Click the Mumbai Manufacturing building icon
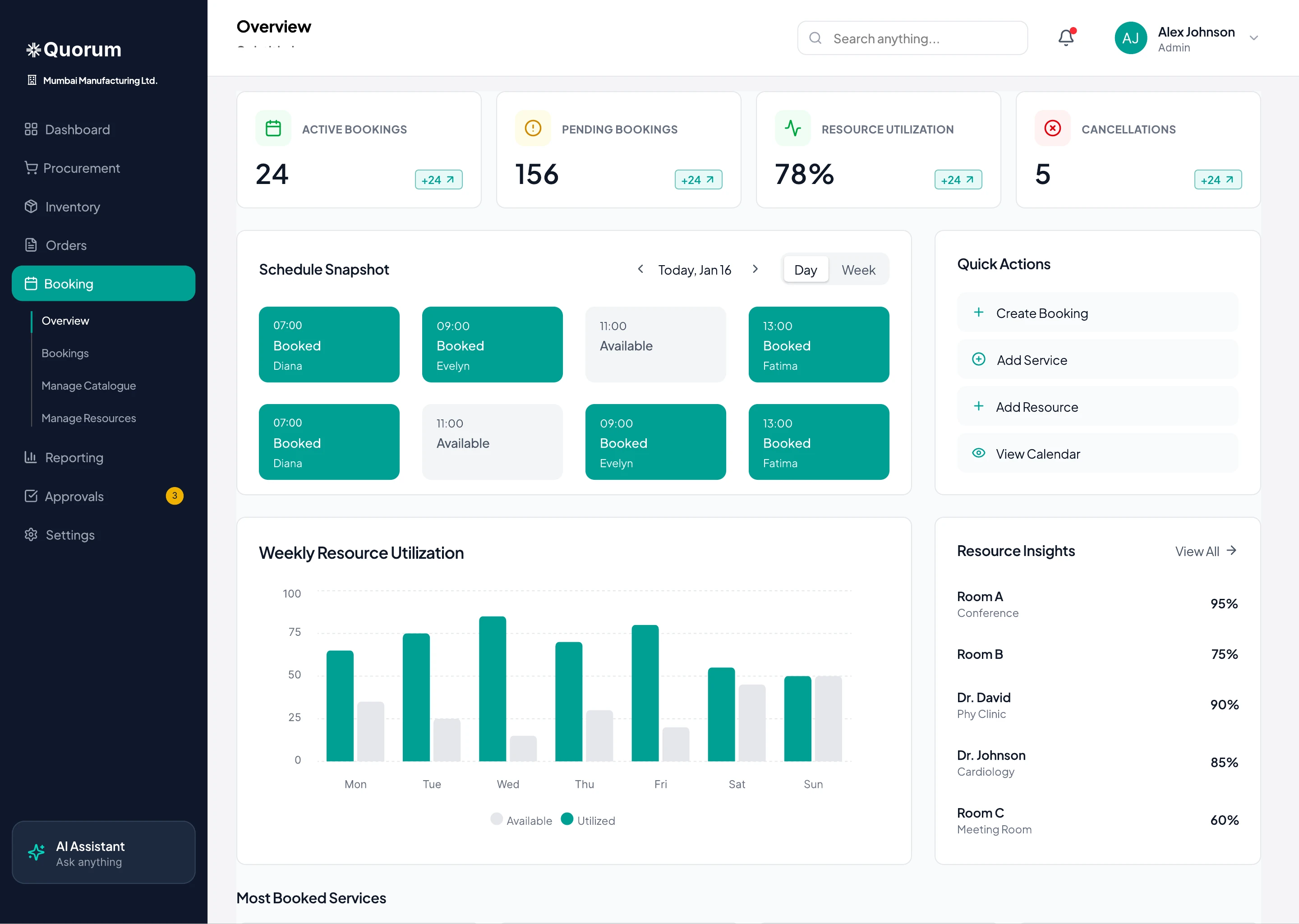 pos(32,80)
